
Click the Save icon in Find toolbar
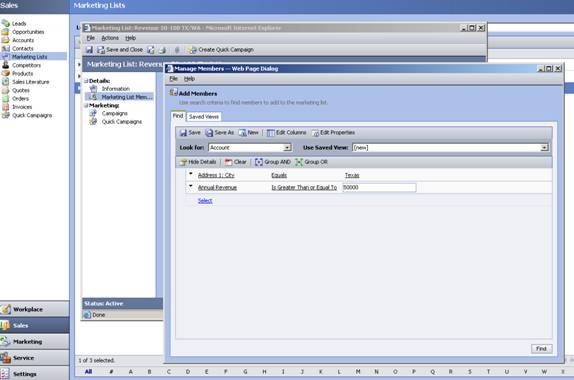click(183, 133)
